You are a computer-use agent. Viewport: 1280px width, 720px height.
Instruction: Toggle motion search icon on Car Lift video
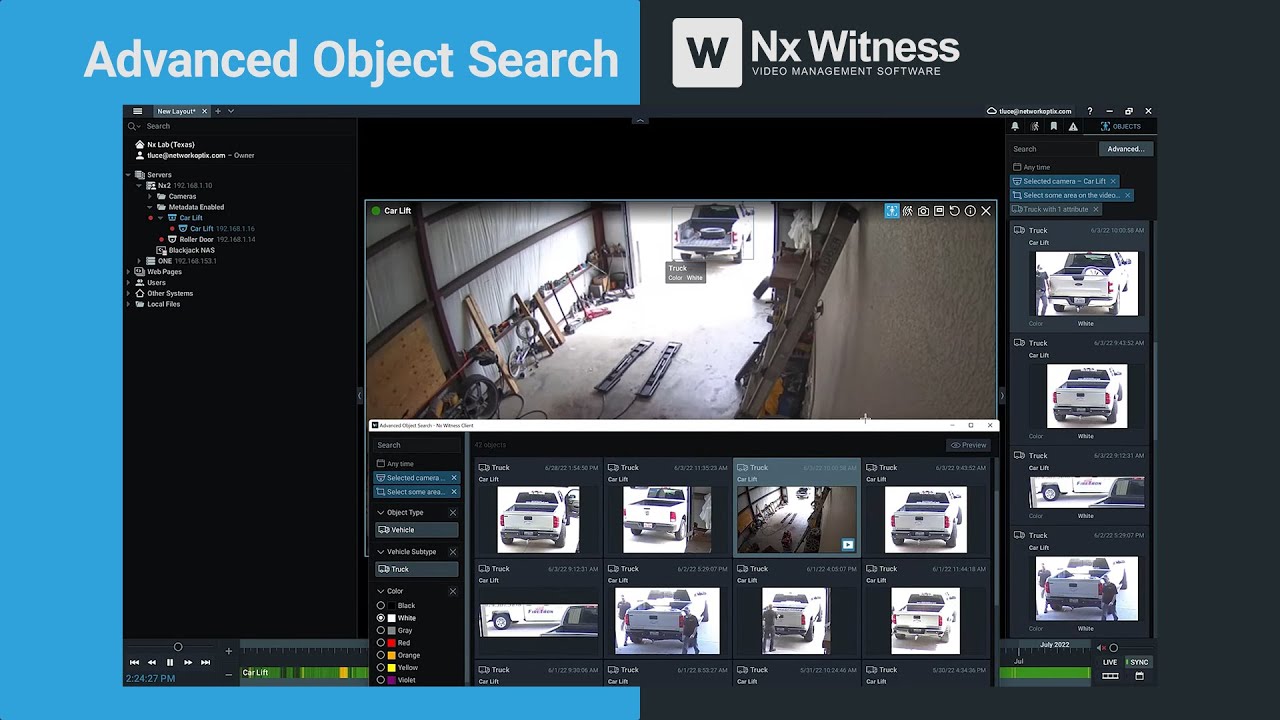pos(907,211)
